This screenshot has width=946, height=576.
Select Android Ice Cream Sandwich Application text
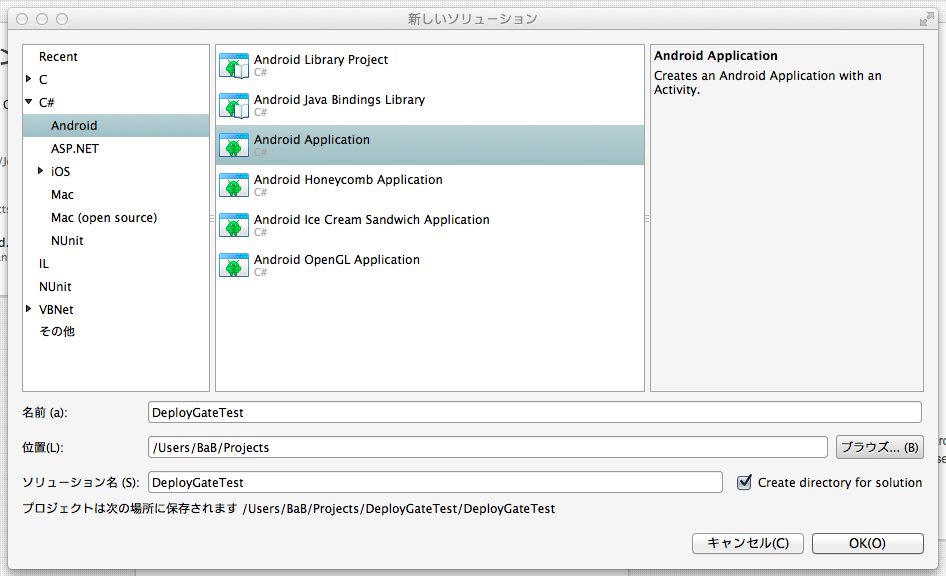[372, 220]
